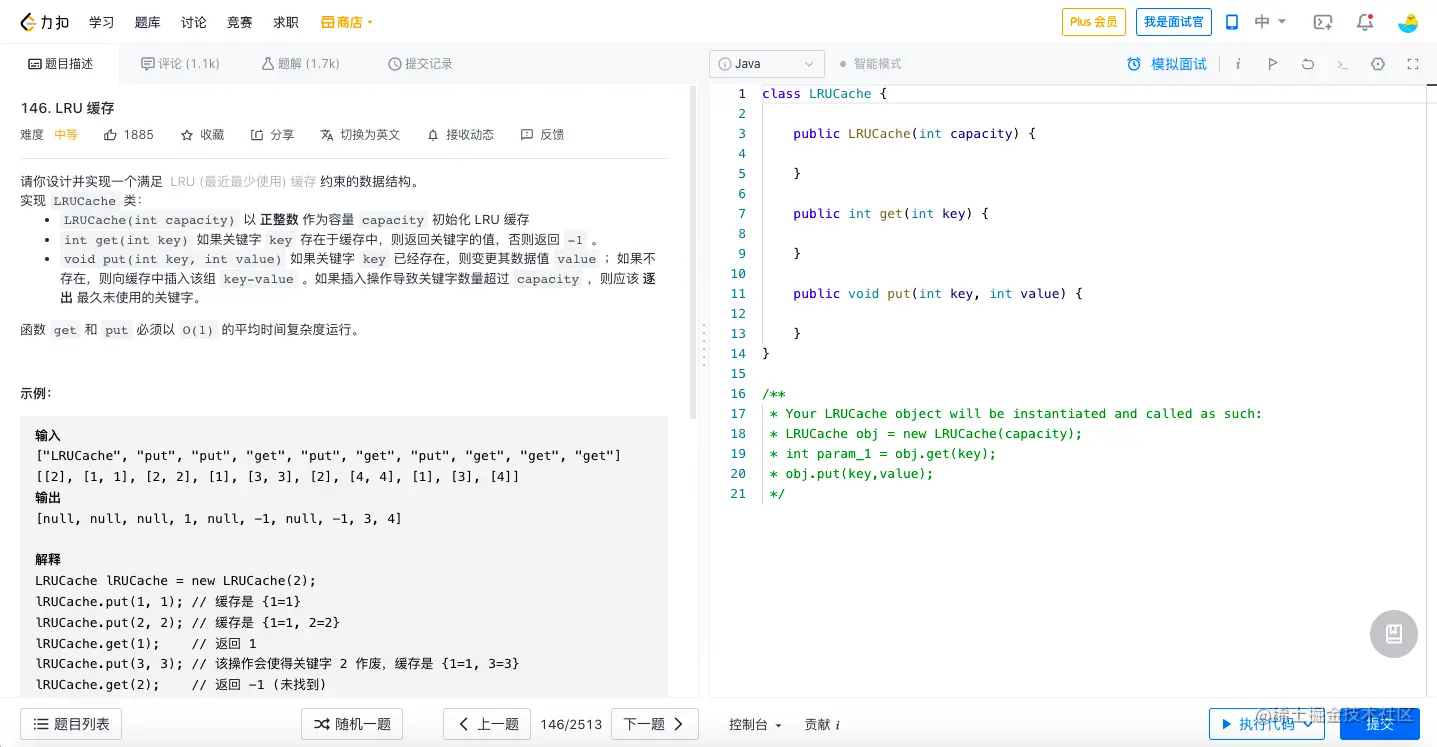This screenshot has width=1437, height=747.
Task: Click the 146/2513 problem counter
Action: click(x=571, y=724)
